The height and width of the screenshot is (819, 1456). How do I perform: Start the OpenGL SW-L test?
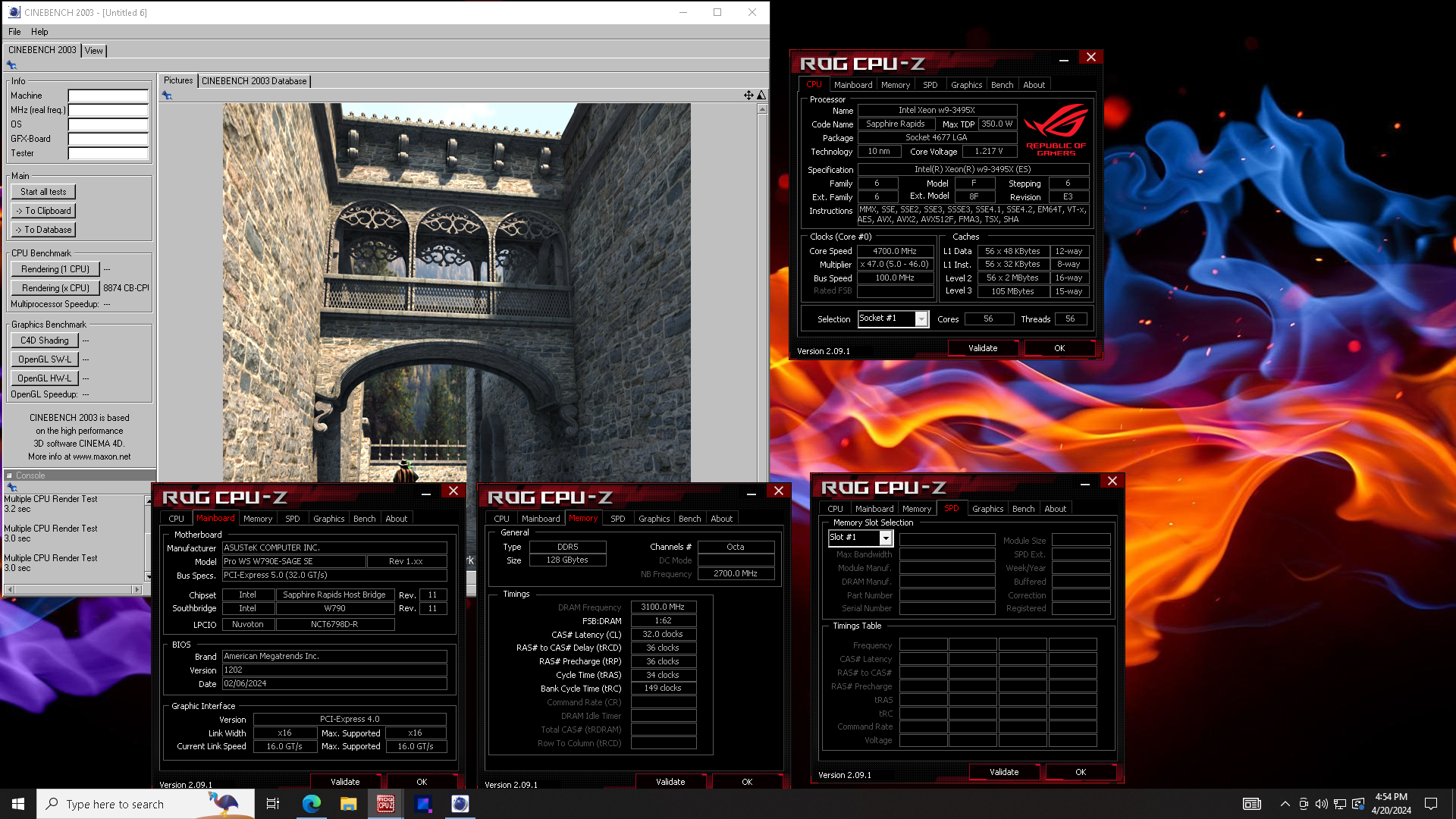click(44, 359)
